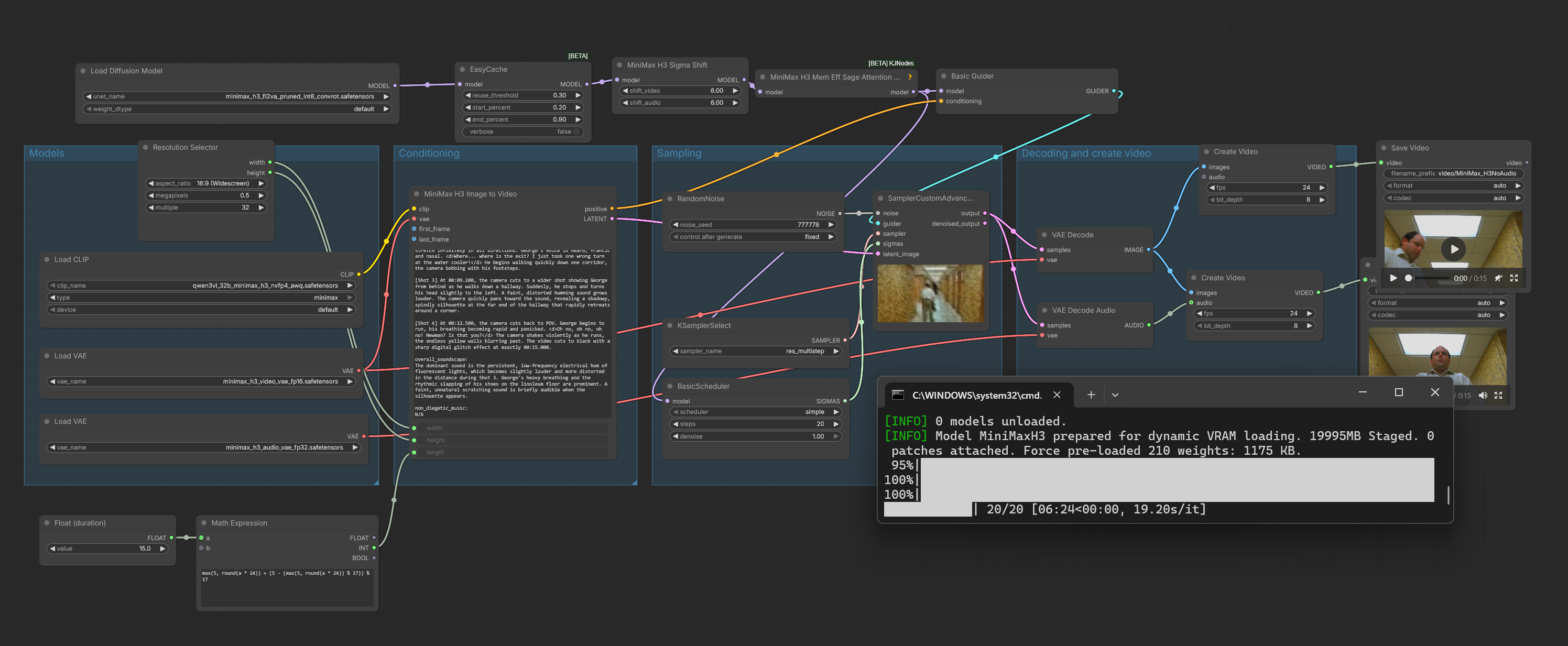
Task: Increase end_percent with its right arrow
Action: (x=578, y=120)
